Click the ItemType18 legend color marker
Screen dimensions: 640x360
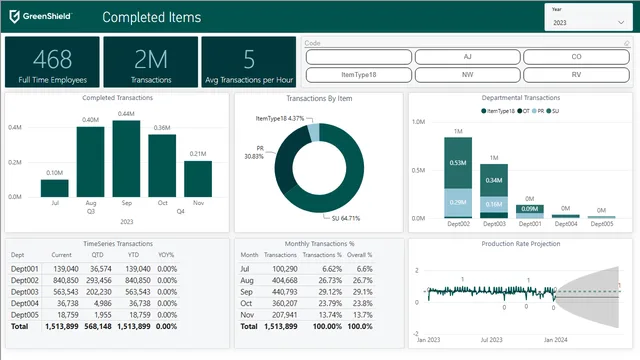point(484,111)
